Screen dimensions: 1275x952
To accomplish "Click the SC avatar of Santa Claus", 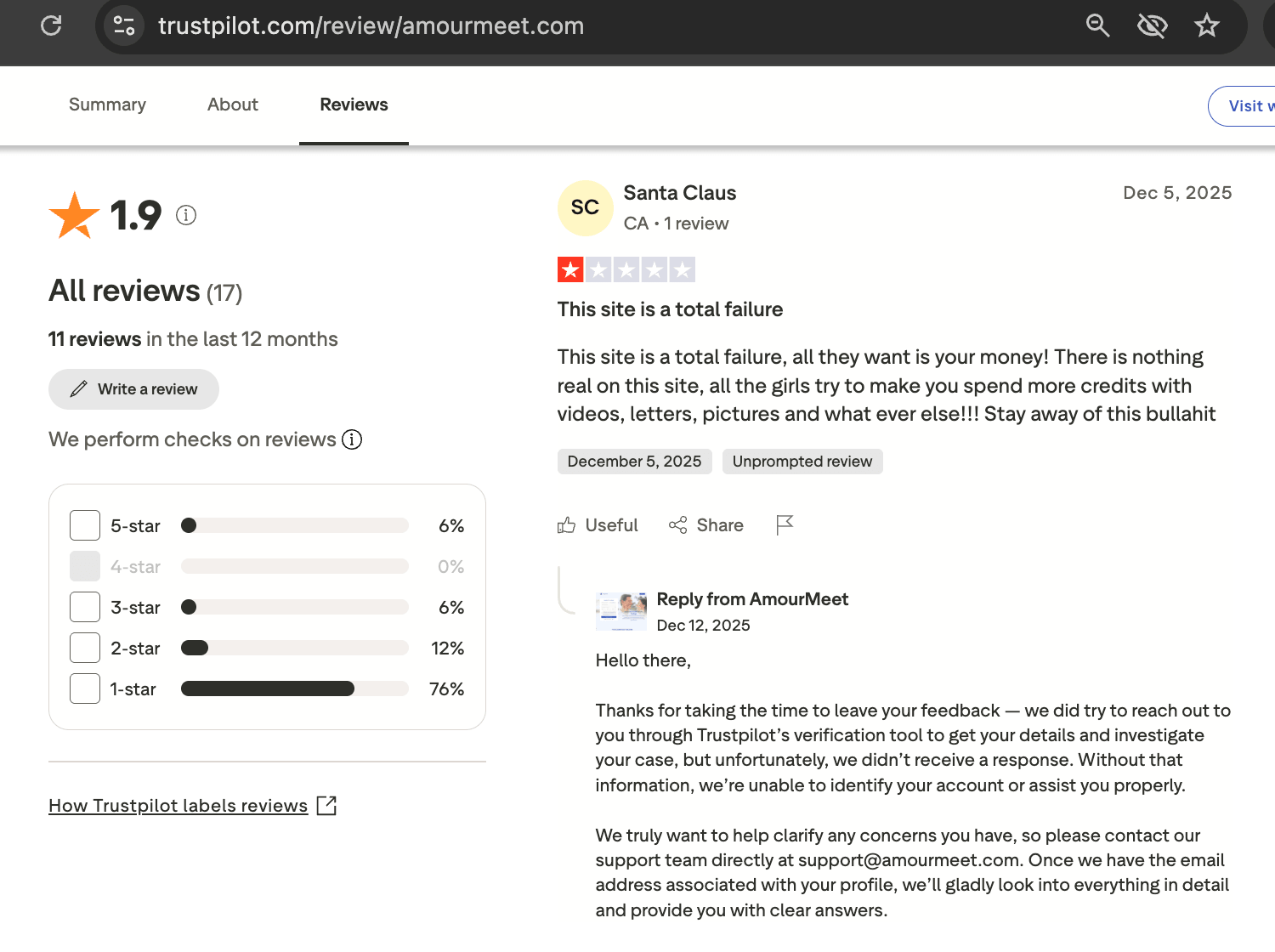I will (x=585, y=207).
